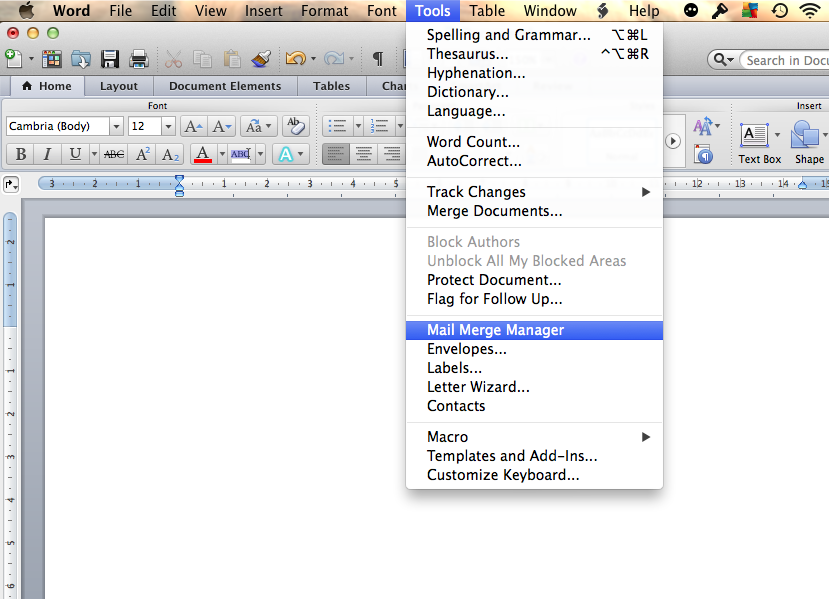
Task: Open the font name dropdown
Action: (x=115, y=126)
